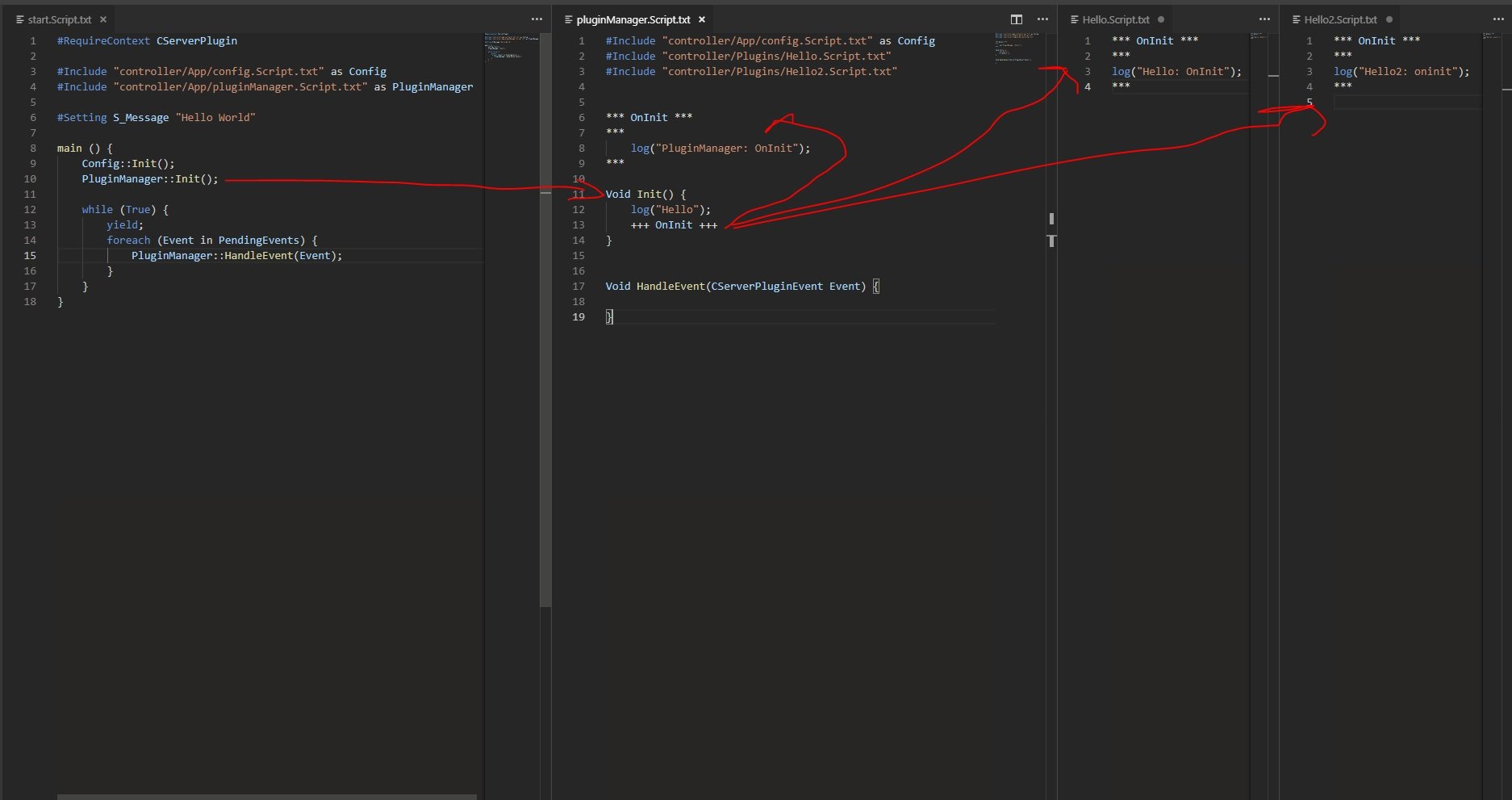Open more actions menu of pluginManager editor
Image resolution: width=1512 pixels, height=800 pixels.
pos(1042,19)
